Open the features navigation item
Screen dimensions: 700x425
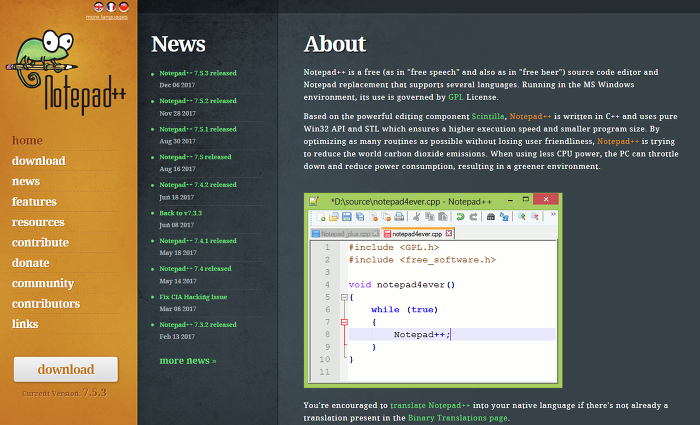click(x=34, y=202)
